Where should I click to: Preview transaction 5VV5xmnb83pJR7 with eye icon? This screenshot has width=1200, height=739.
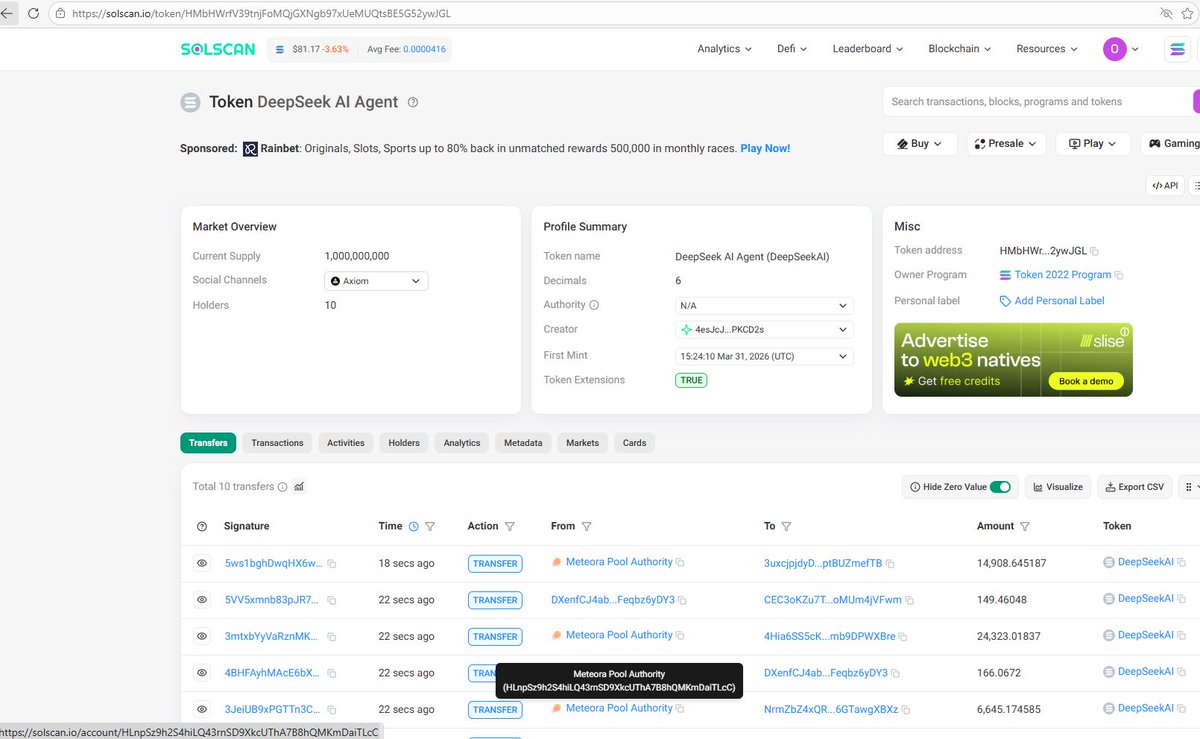click(202, 600)
